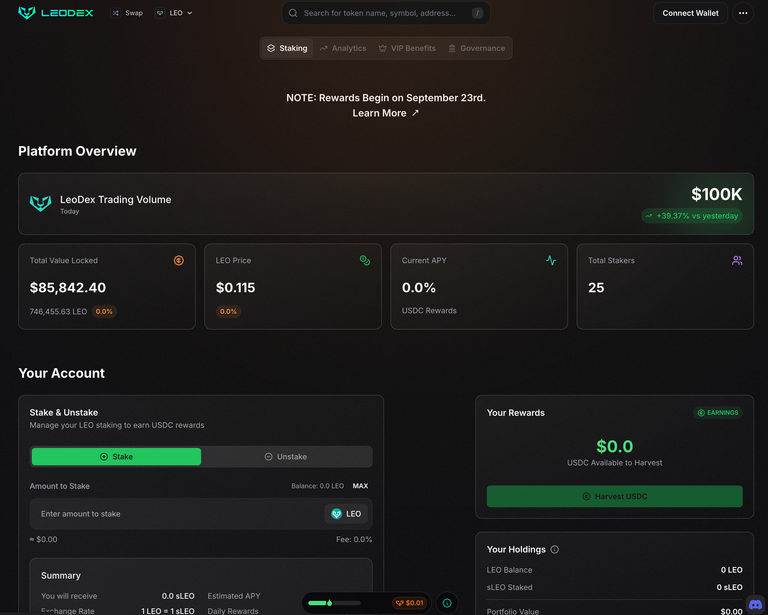Click the LEO Price coins icon
The width and height of the screenshot is (768, 615).
[x=365, y=260]
